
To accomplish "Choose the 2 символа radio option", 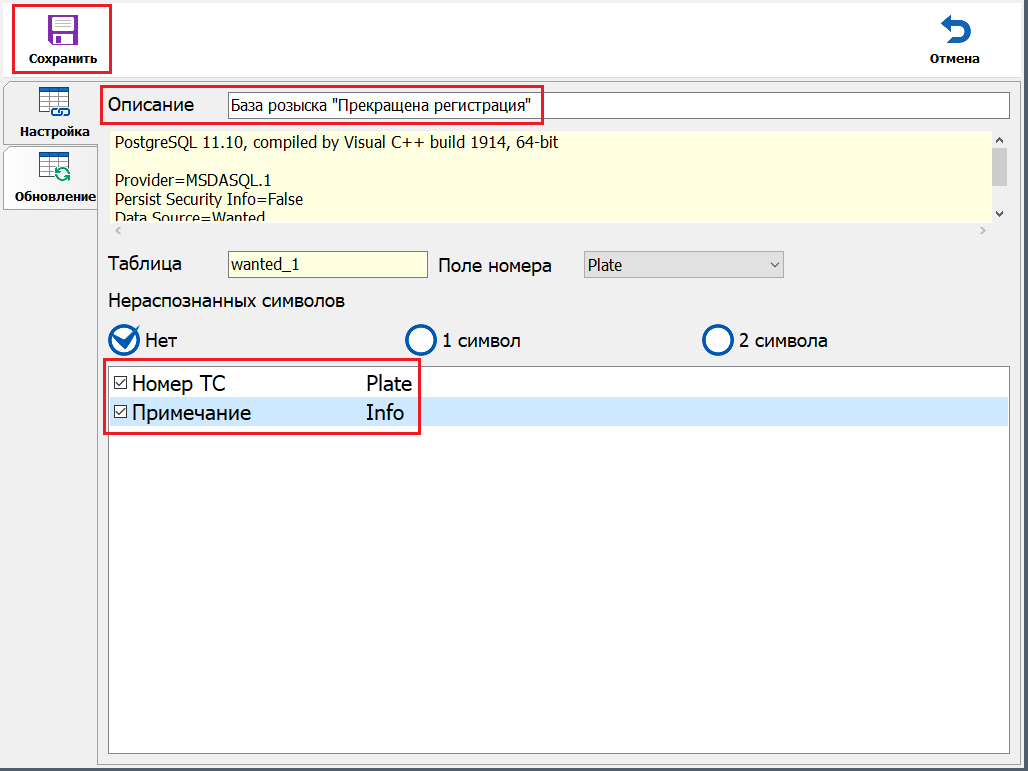I will pyautogui.click(x=718, y=340).
